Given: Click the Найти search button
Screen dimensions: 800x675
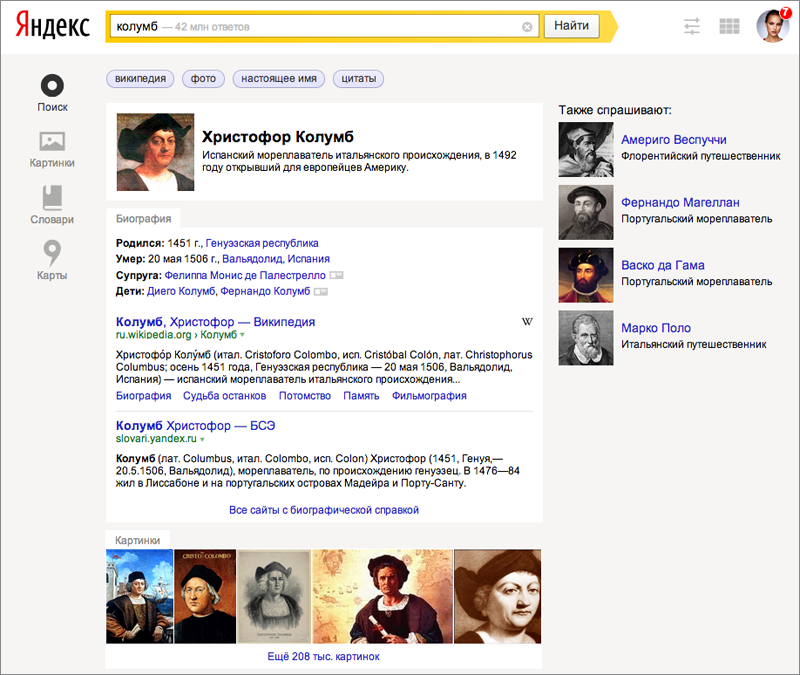Looking at the screenshot, I should (571, 26).
